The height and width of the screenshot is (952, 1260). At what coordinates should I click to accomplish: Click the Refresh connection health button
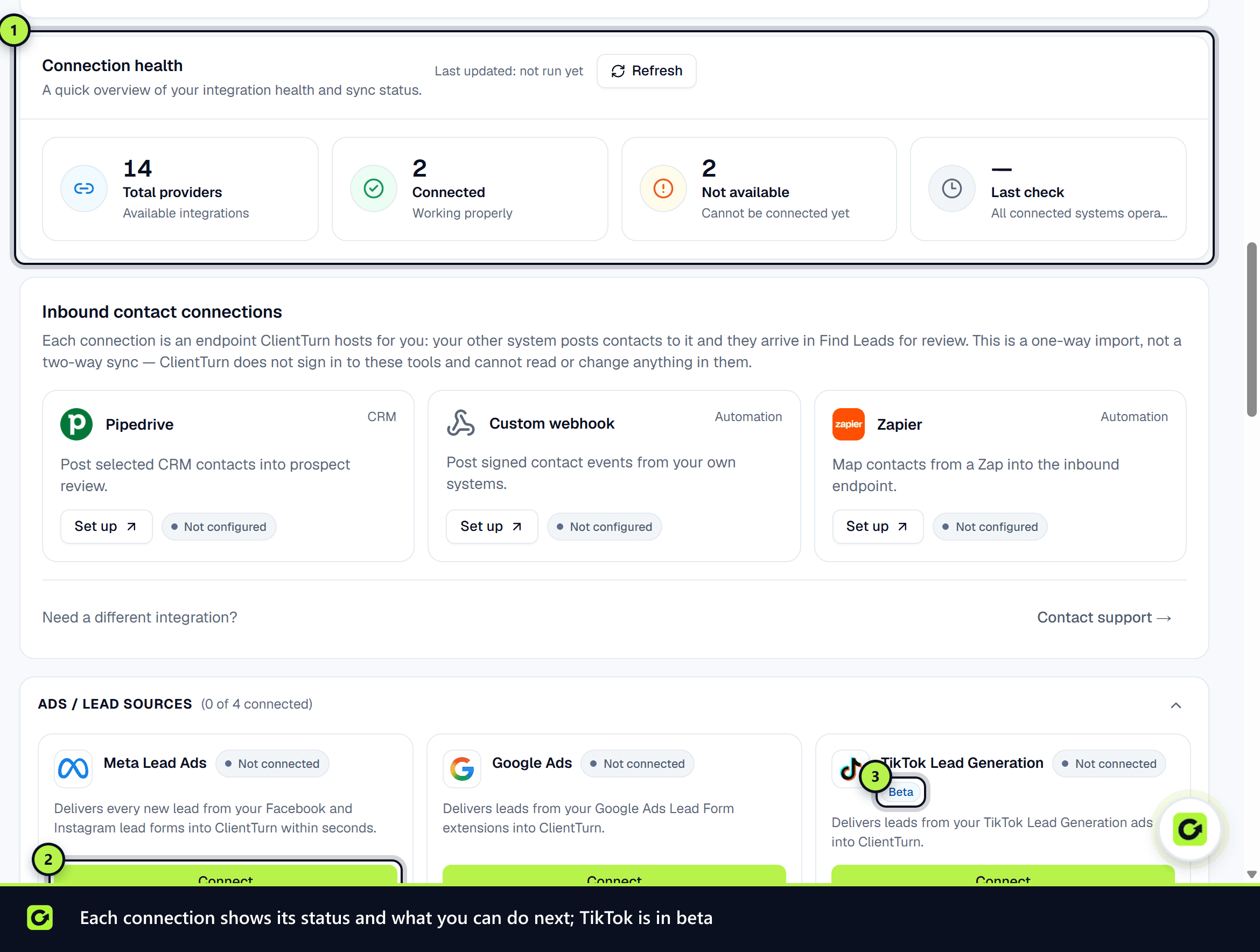[646, 71]
